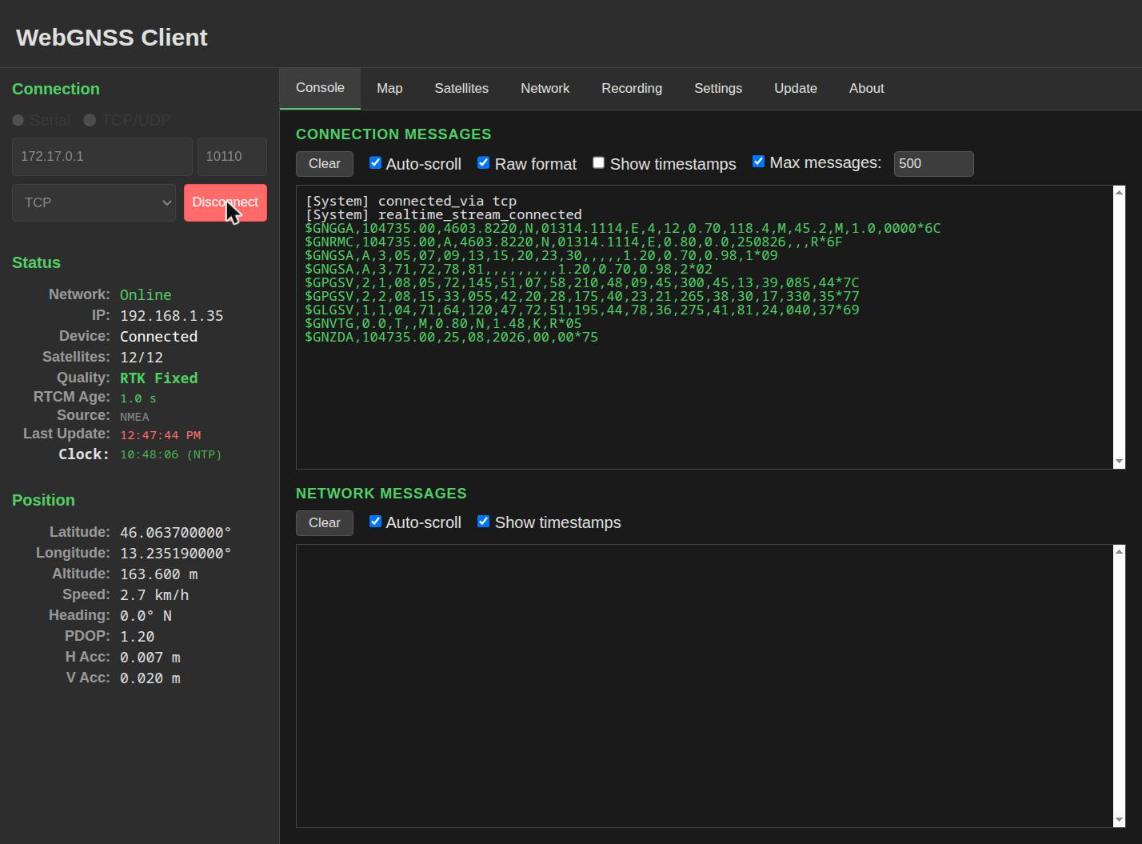Clear the Network Messages log
The width and height of the screenshot is (1142, 844).
pos(324,523)
